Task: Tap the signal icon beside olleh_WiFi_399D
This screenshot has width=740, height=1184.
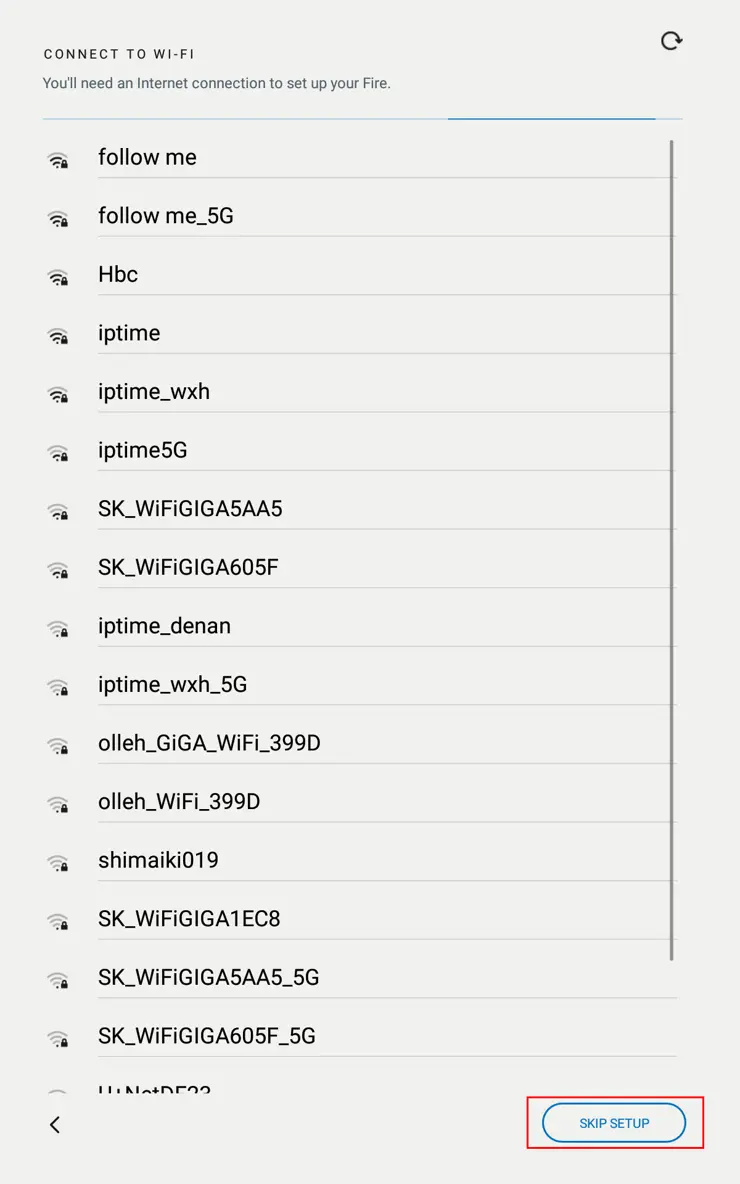Action: tap(58, 804)
